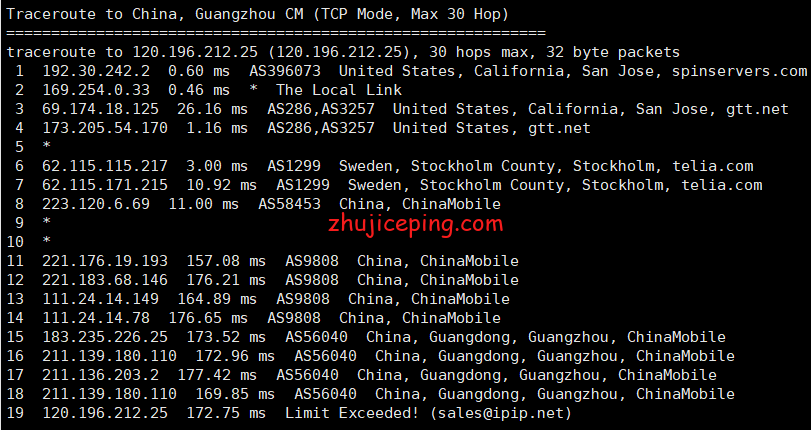Select latency '10.92 ms' in hop 7
The width and height of the screenshot is (811, 430).
221,185
